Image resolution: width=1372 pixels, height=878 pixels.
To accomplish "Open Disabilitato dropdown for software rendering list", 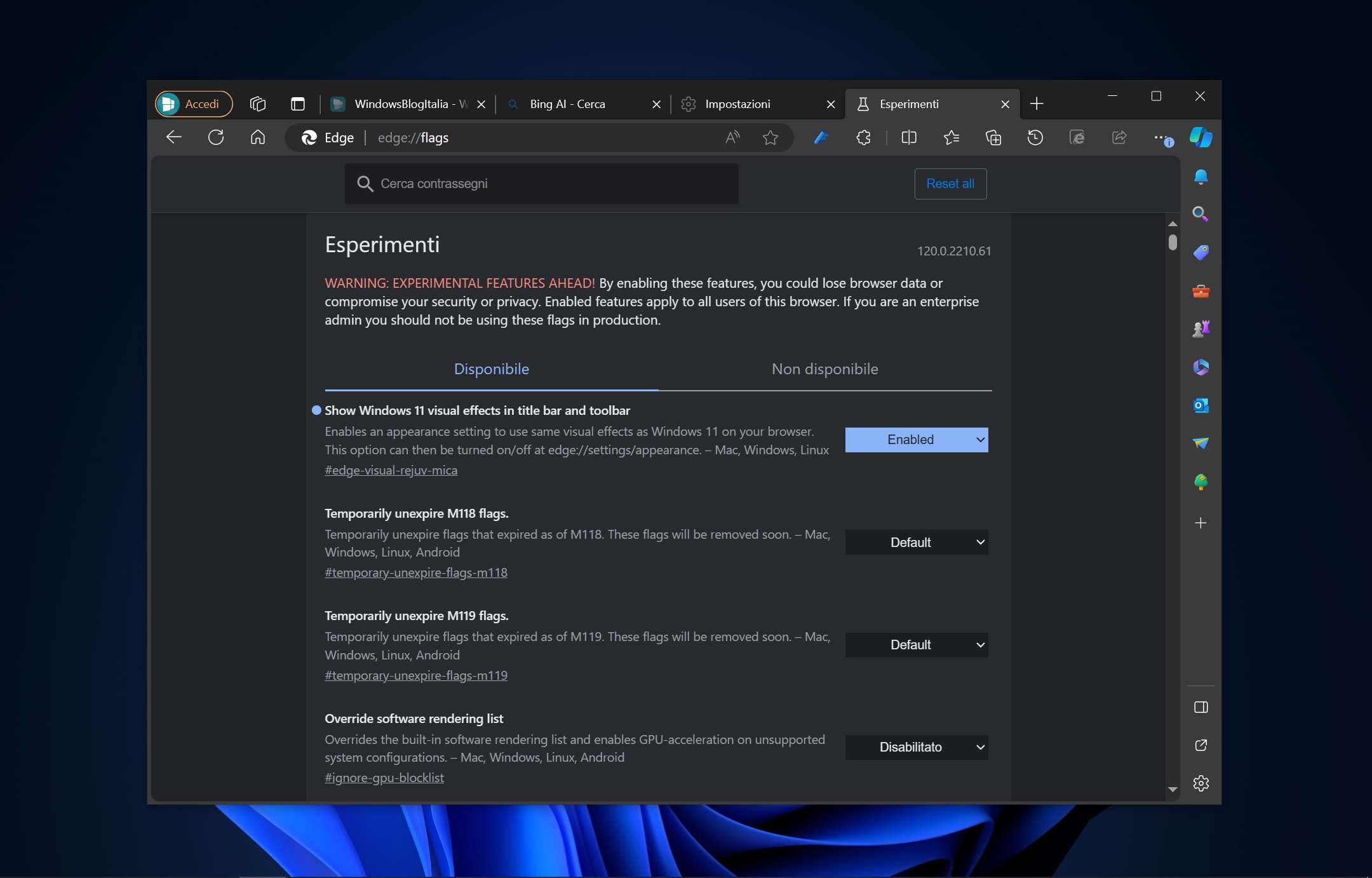I will click(x=917, y=747).
